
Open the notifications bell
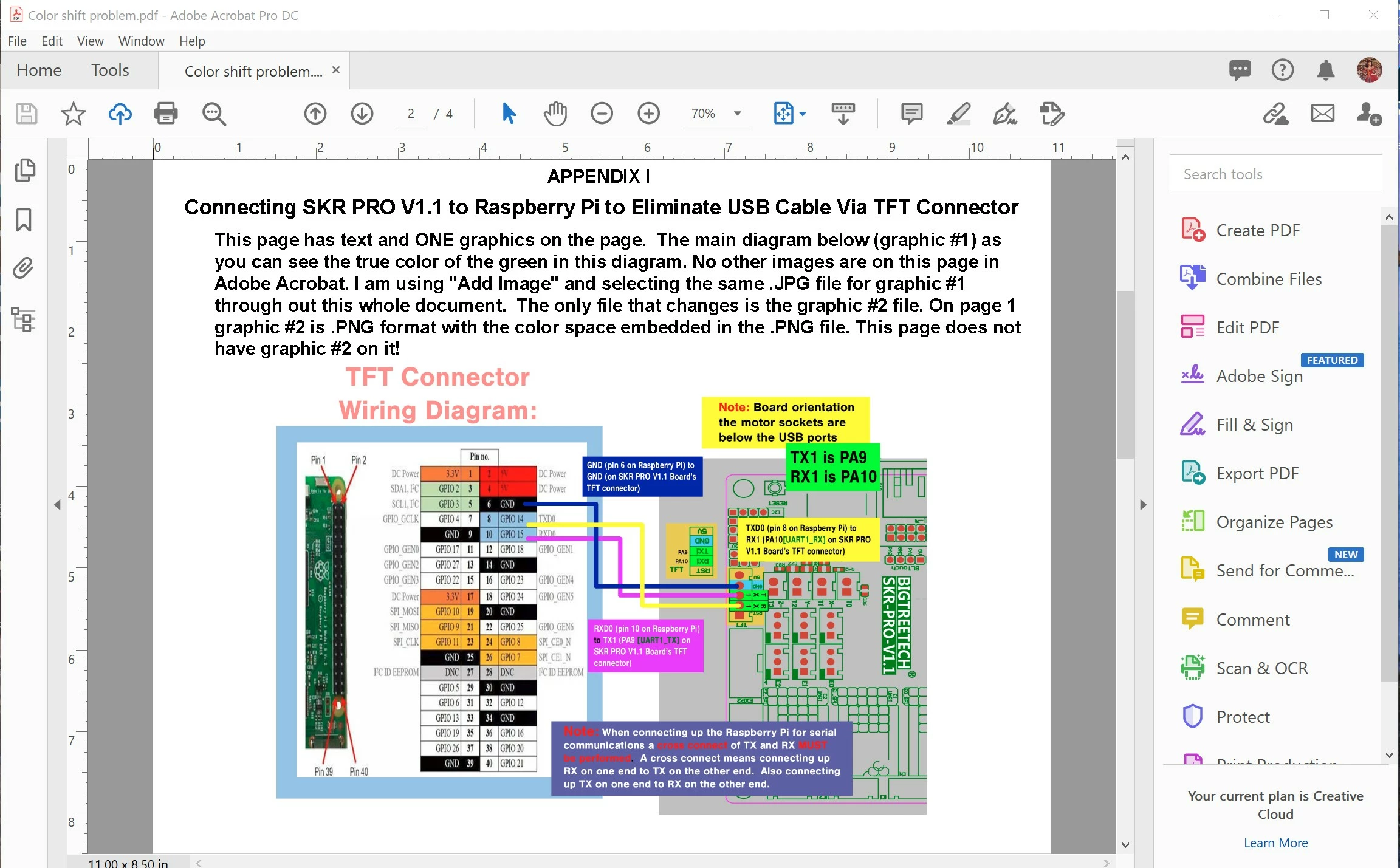click(1325, 70)
